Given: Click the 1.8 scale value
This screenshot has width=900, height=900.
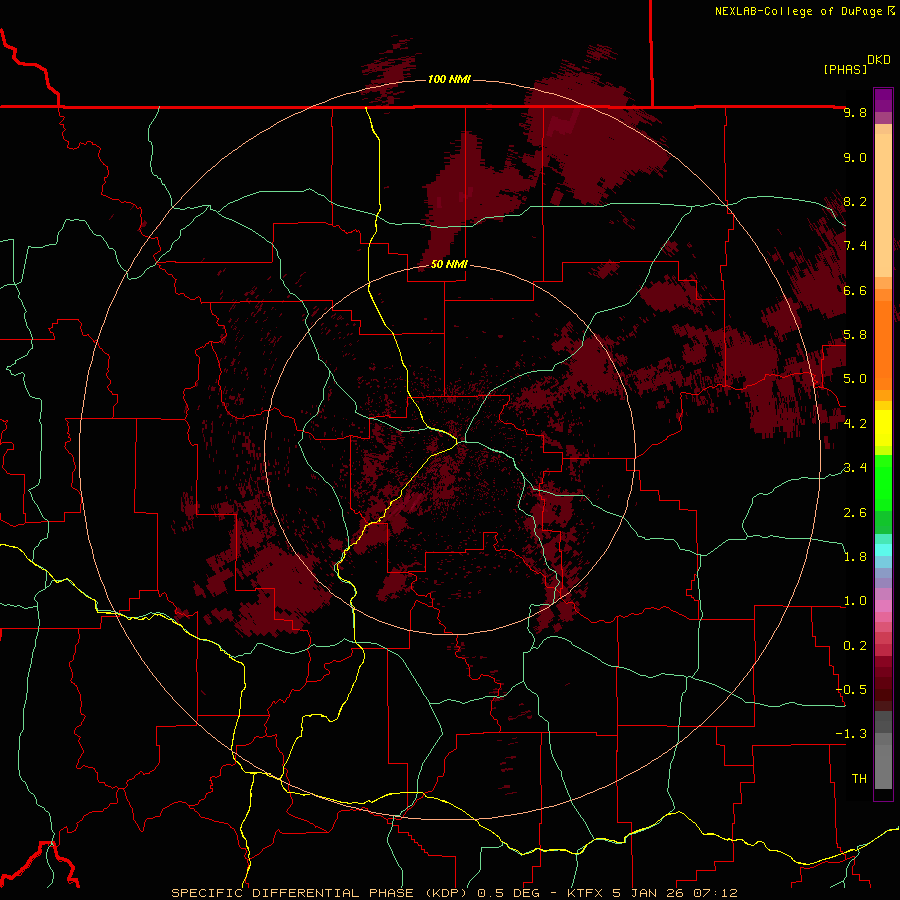Looking at the screenshot, I should click(855, 557).
